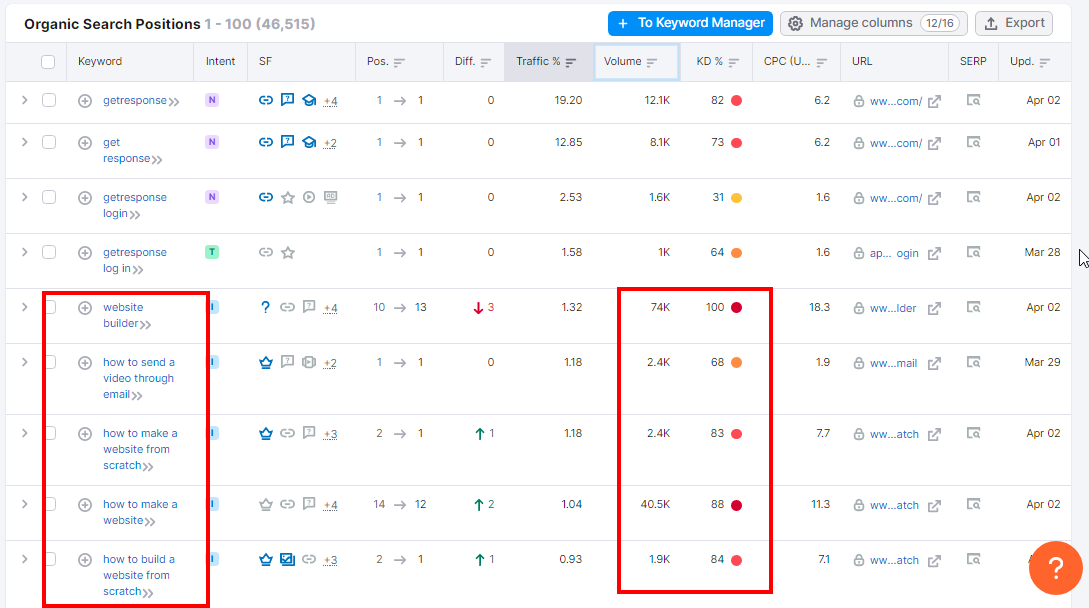The width and height of the screenshot is (1089, 608).
Task: Expand the getresponse keyword row
Action: tap(25, 100)
